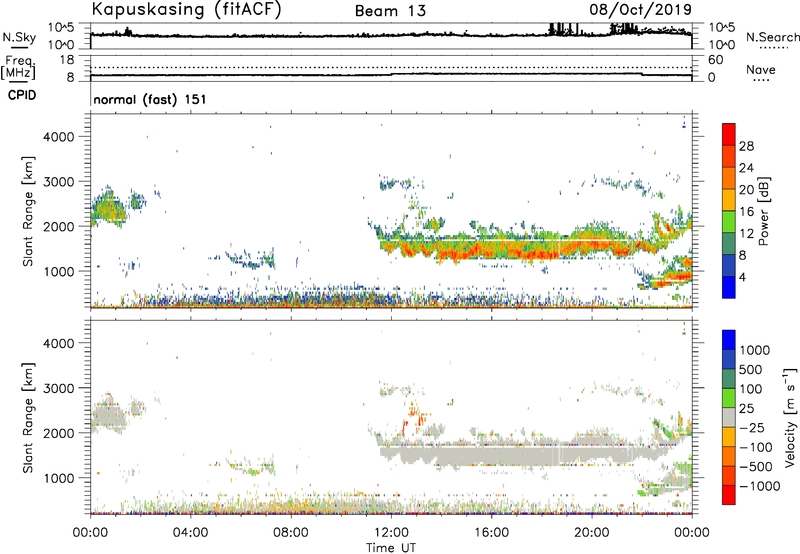Select the Freq. [MHz] axis label

(x=18, y=67)
